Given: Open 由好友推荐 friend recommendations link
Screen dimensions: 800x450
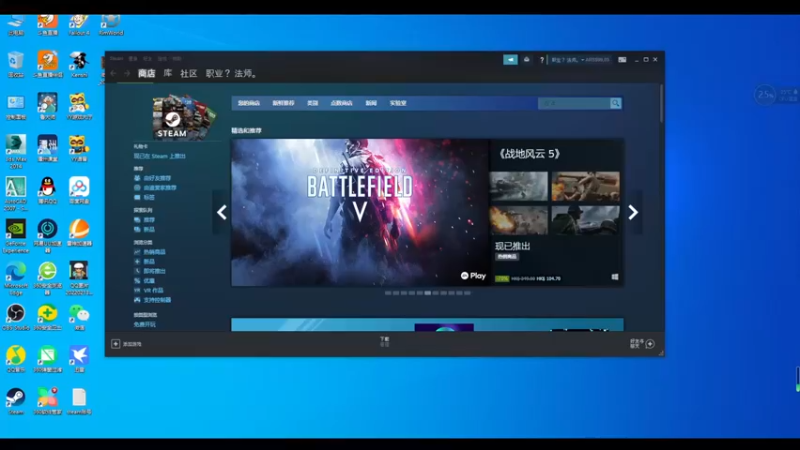Looking at the screenshot, I should [157, 178].
